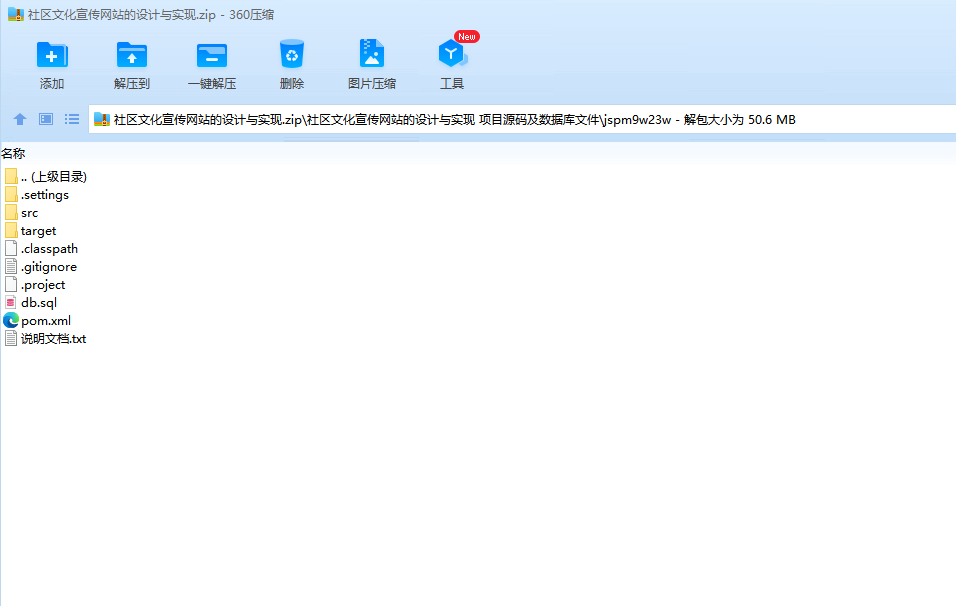The width and height of the screenshot is (956, 606).
Task: Click the 添加 (Add) toolbar icon
Action: (52, 55)
